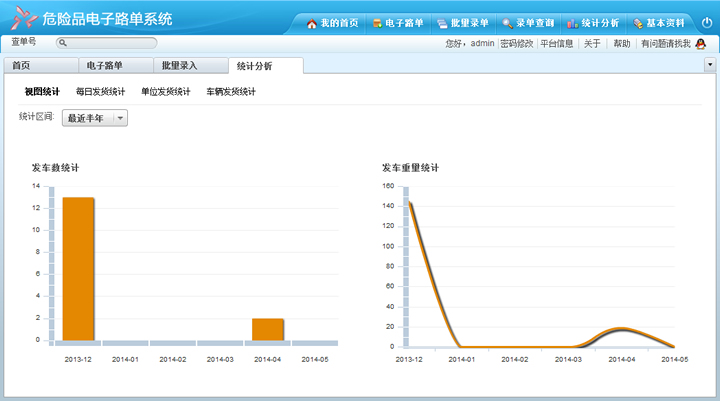Switch to the 批量录入 tab
The width and height of the screenshot is (720, 401).
[x=180, y=66]
